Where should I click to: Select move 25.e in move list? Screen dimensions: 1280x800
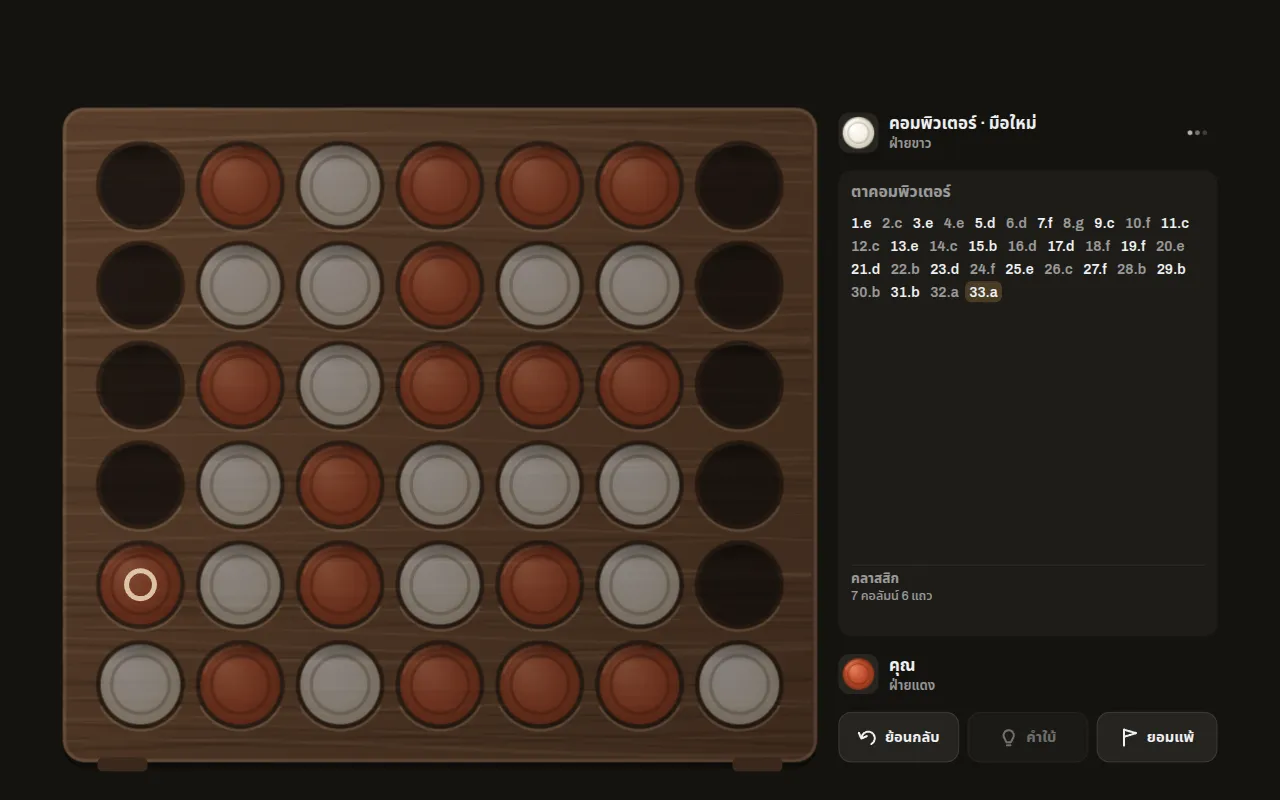pos(1019,269)
